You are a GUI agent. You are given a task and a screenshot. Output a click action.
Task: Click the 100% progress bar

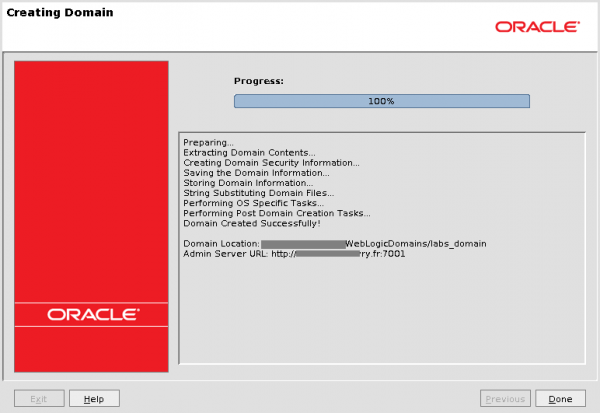pyautogui.click(x=382, y=101)
